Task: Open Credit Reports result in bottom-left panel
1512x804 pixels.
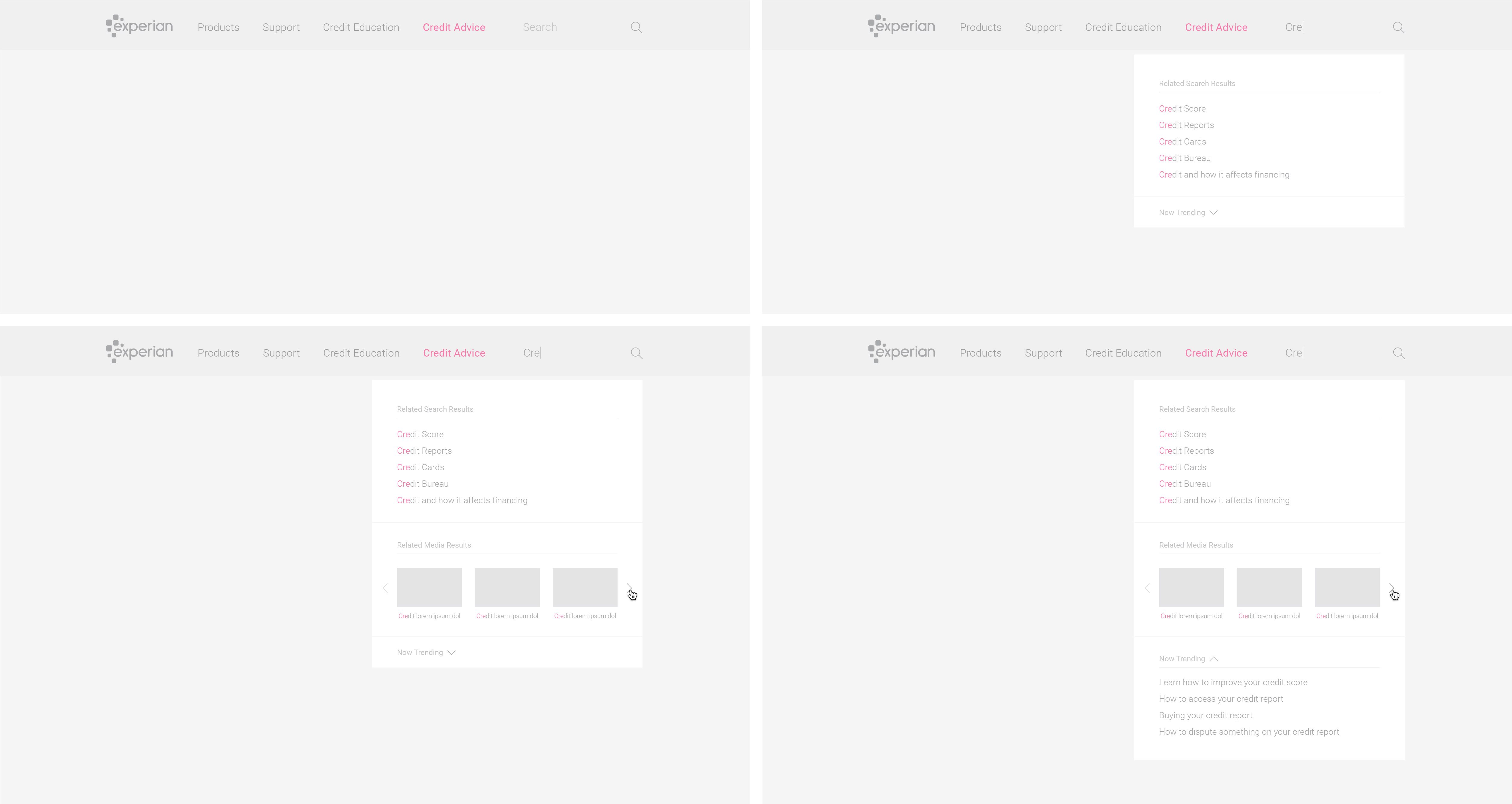Action: 424,451
